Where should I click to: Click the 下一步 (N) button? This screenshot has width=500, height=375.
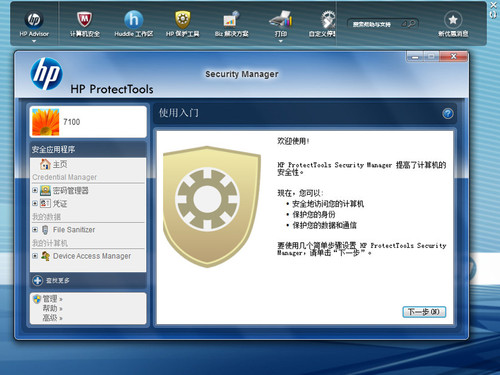pyautogui.click(x=424, y=312)
